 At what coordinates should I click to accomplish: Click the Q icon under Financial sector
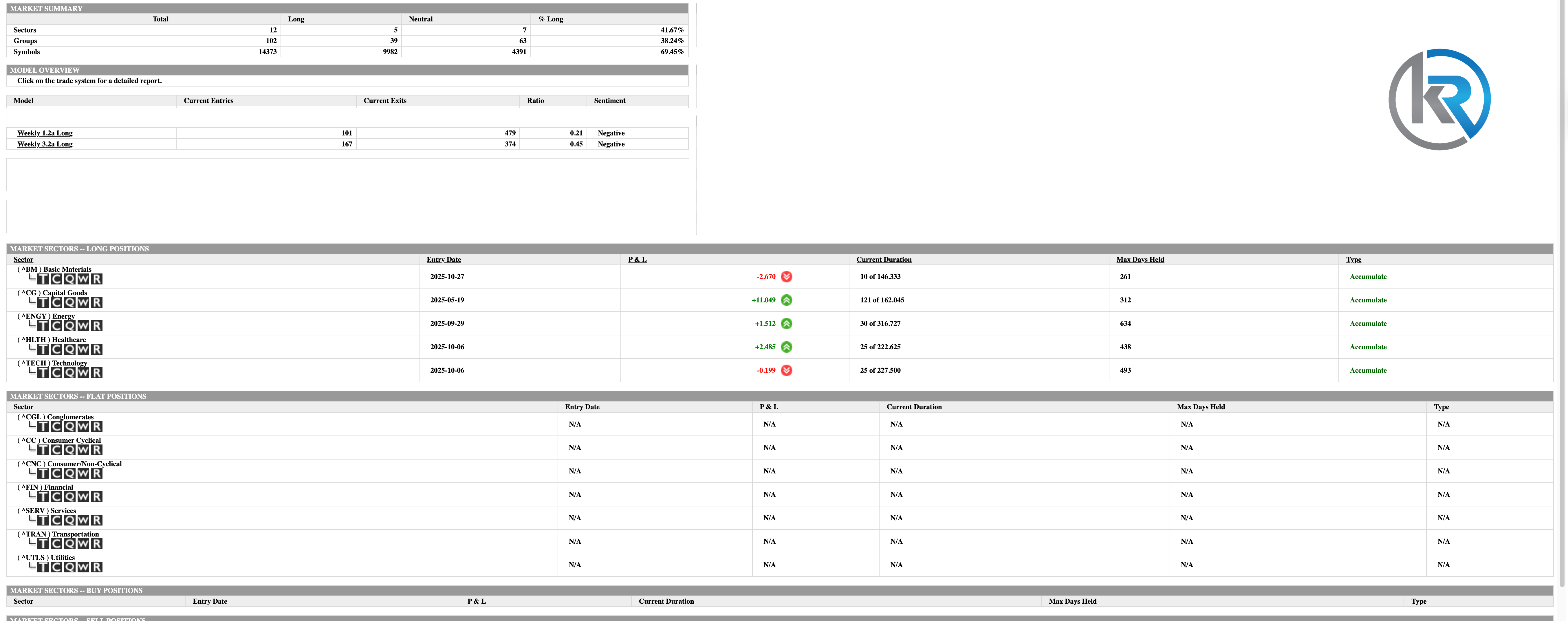(x=70, y=497)
